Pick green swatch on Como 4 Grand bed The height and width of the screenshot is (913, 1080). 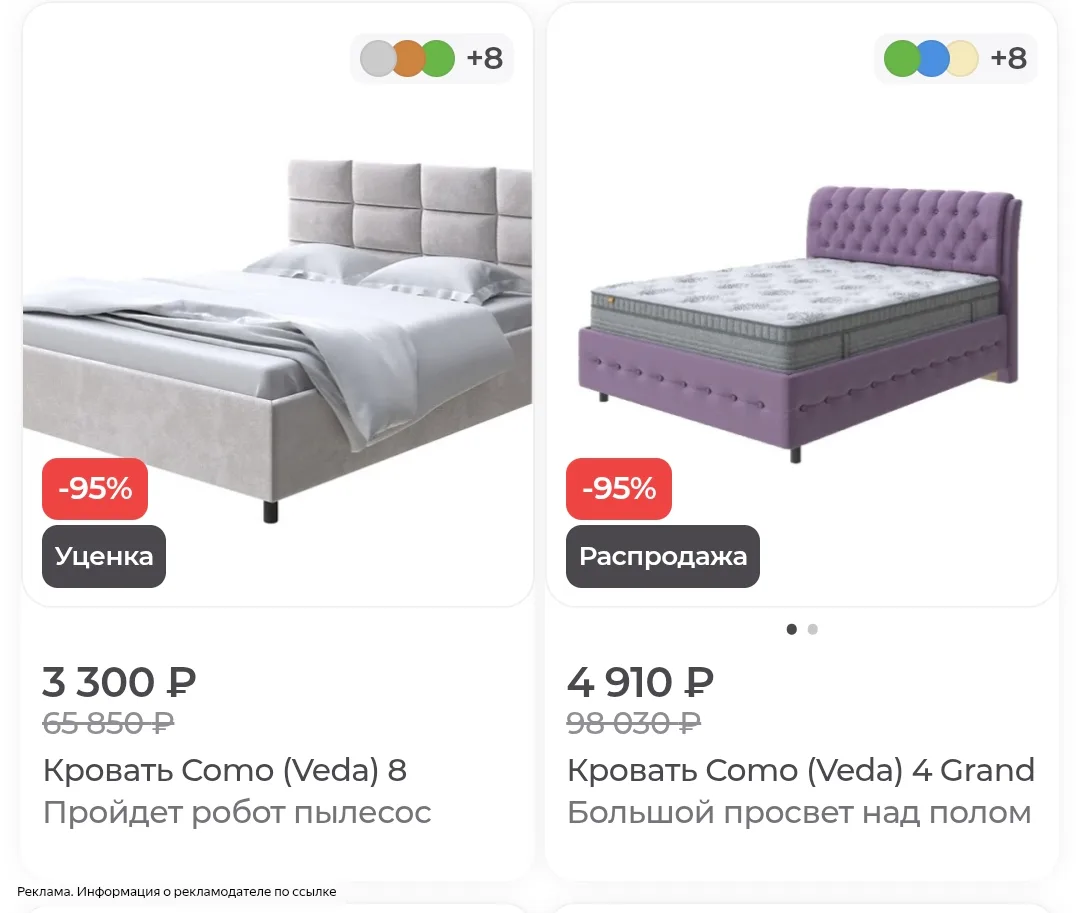901,59
